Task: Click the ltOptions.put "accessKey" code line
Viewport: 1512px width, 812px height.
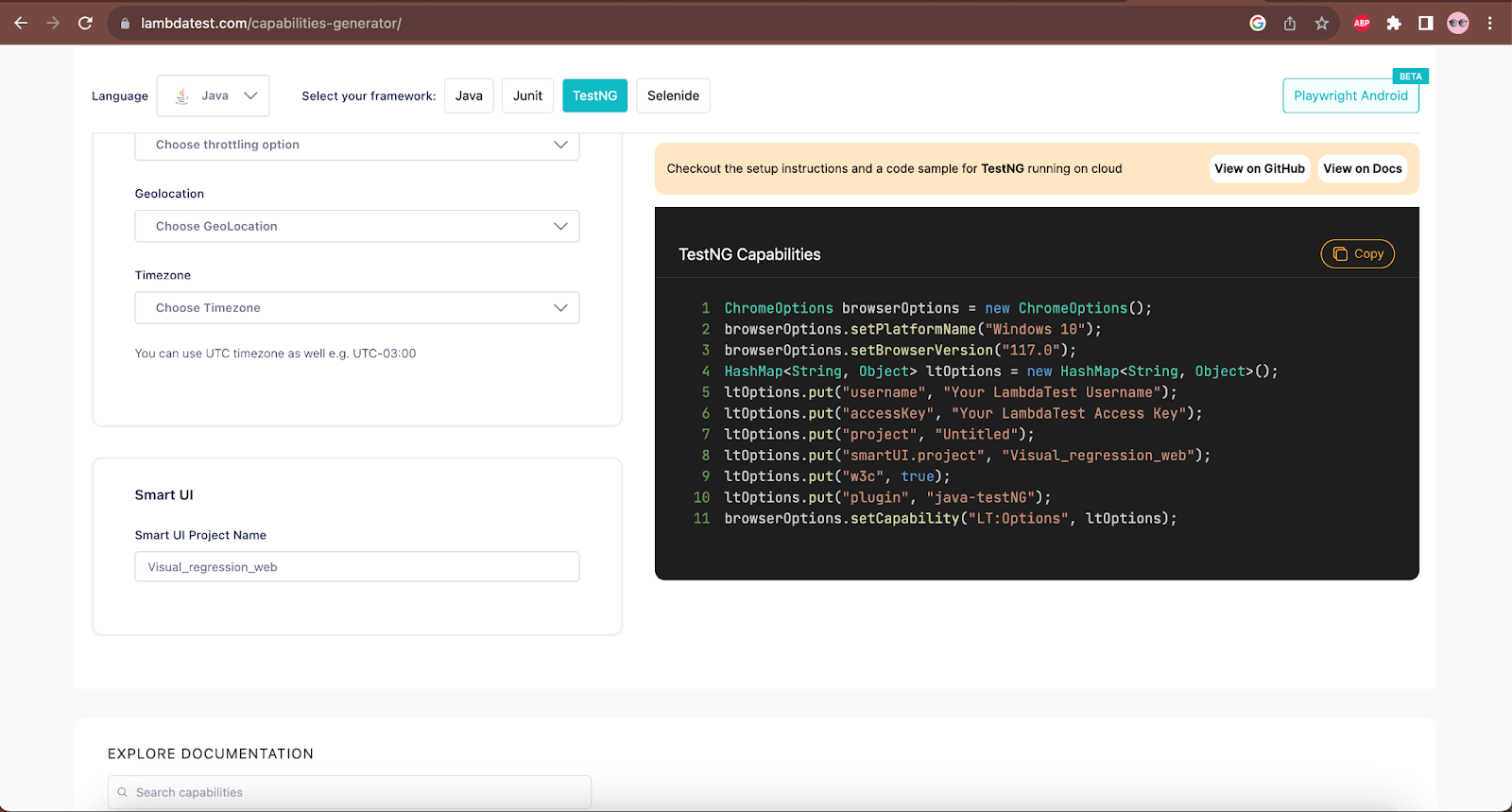Action: coord(963,413)
